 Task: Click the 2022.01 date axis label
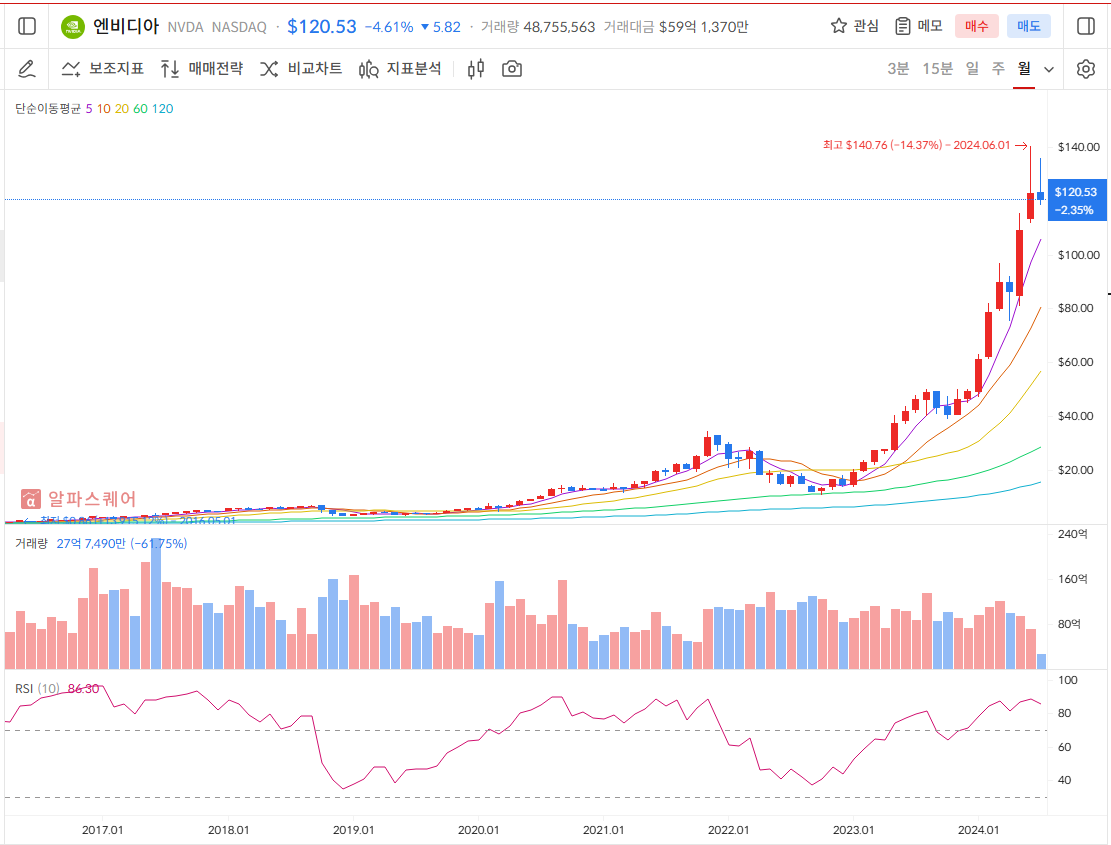[x=728, y=829]
